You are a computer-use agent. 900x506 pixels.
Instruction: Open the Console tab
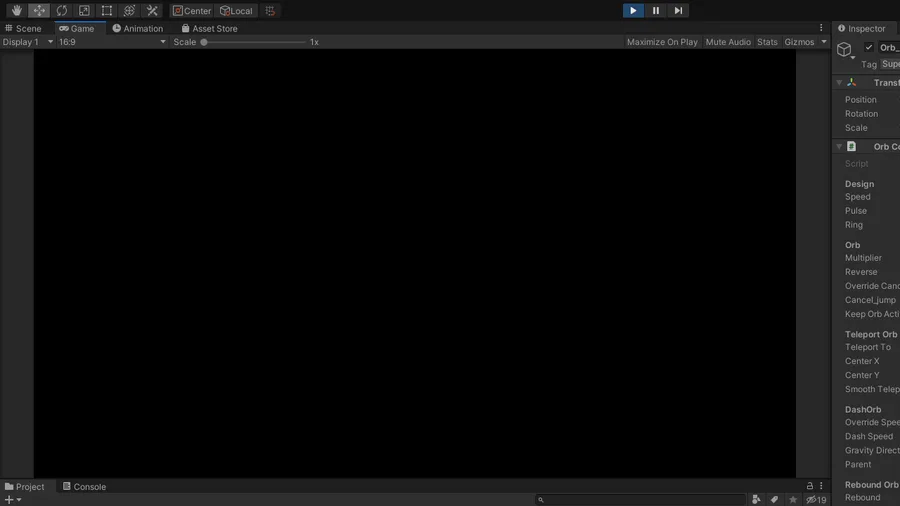coord(84,486)
